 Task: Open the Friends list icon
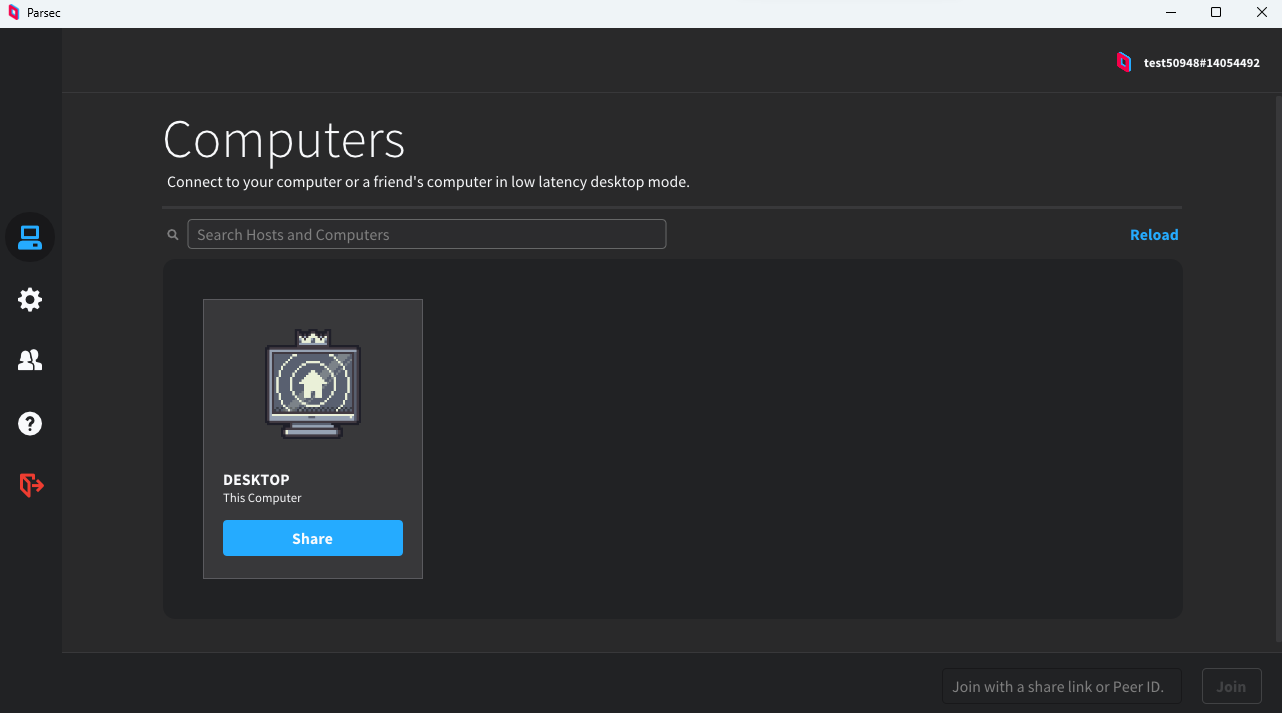coord(30,361)
